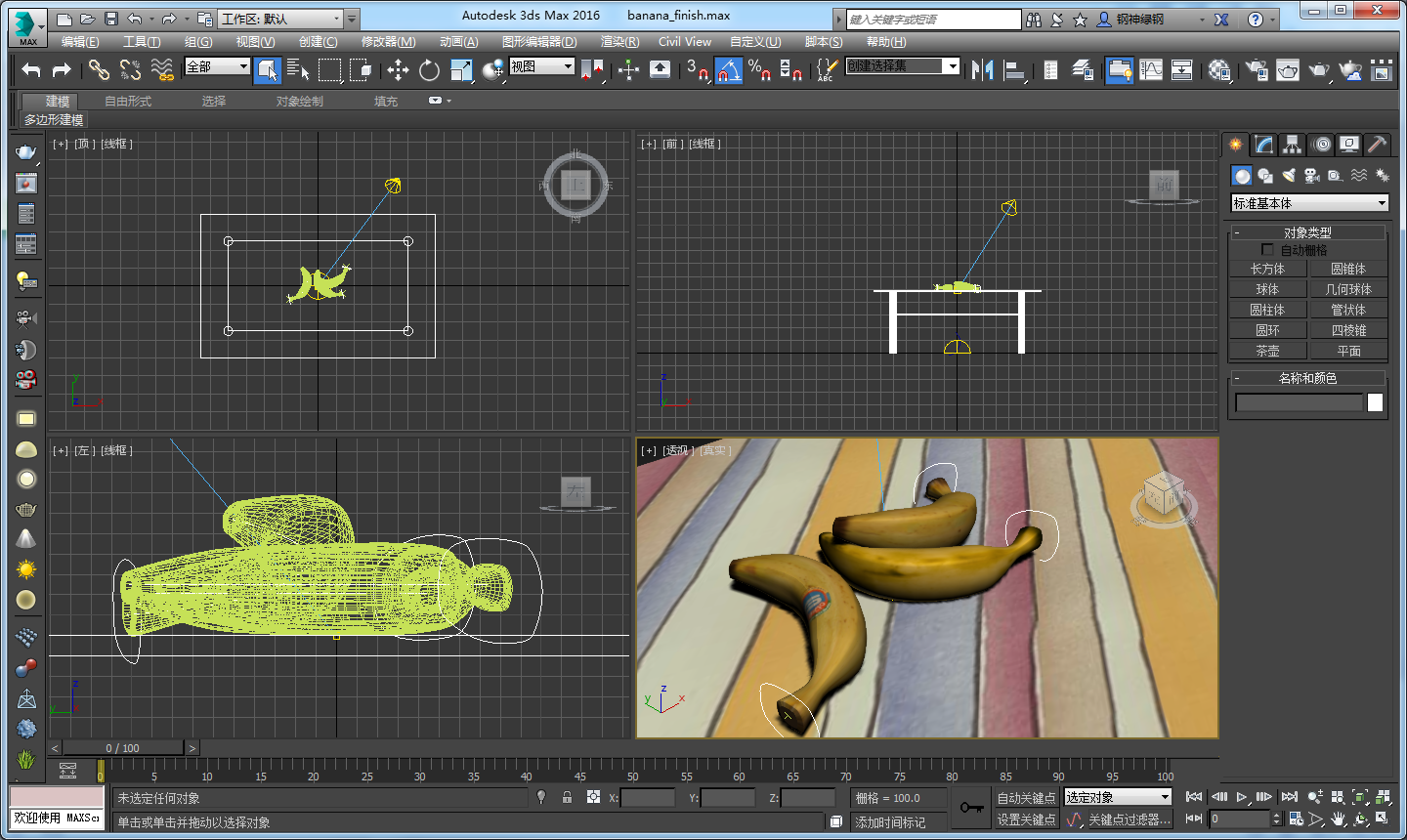Select the Select and Rotate tool
This screenshot has height=840, width=1407.
429,69
